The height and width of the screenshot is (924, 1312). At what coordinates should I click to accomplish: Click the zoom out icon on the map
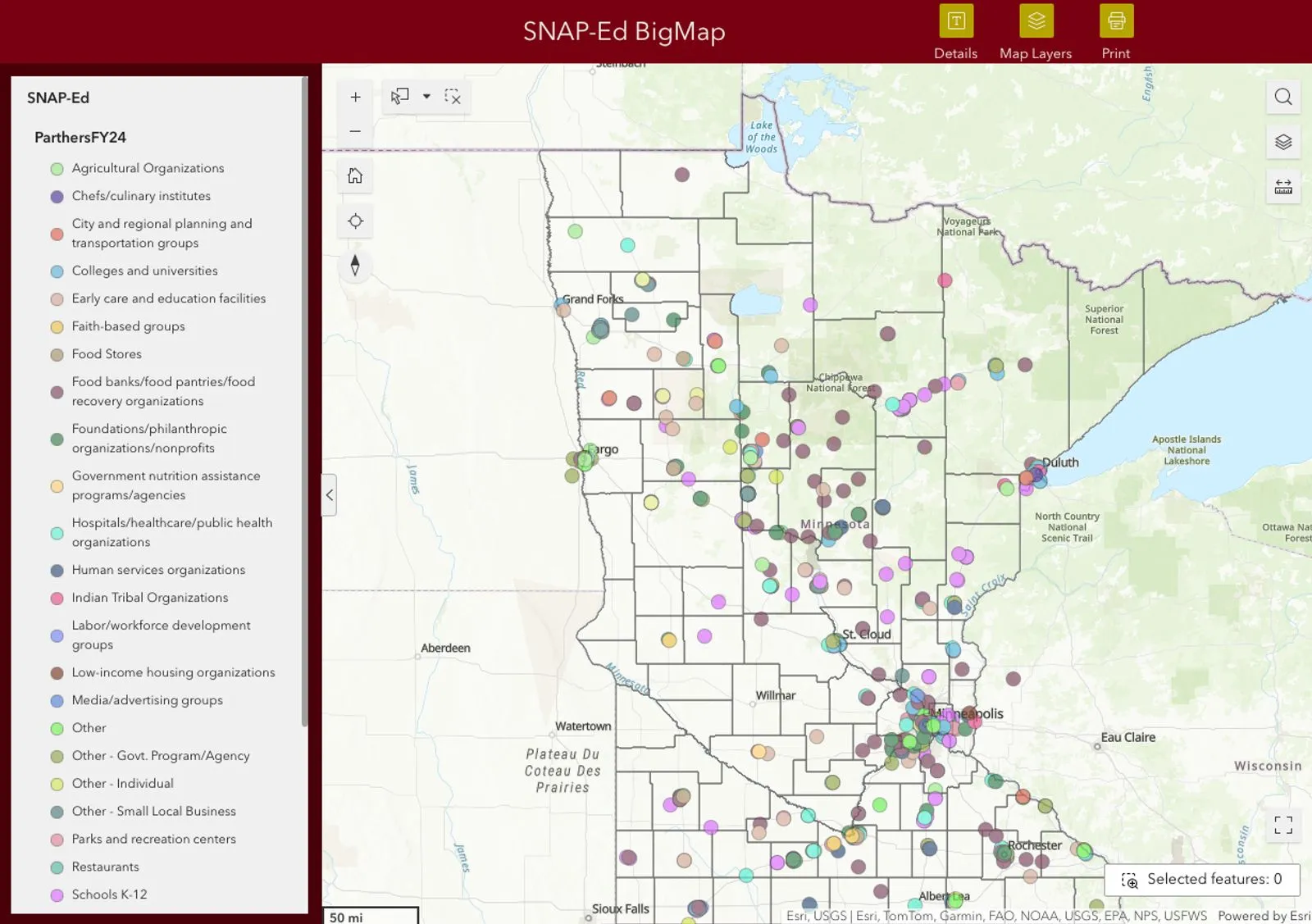coord(355,130)
